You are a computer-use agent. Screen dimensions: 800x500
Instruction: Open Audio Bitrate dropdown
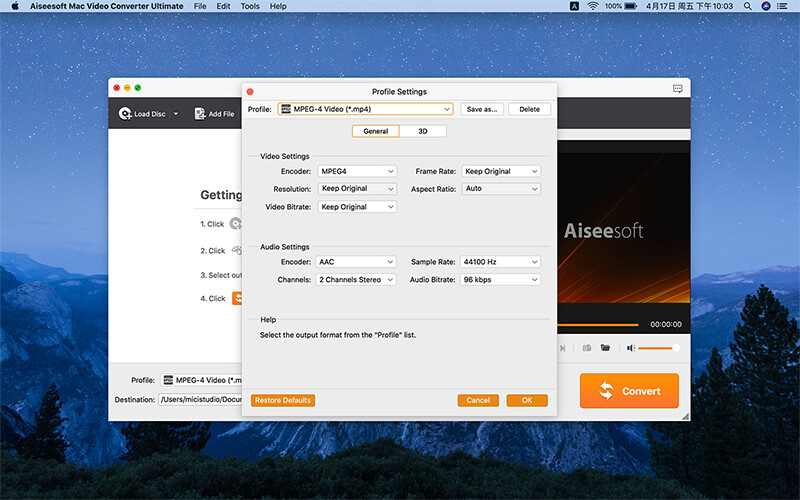(500, 280)
